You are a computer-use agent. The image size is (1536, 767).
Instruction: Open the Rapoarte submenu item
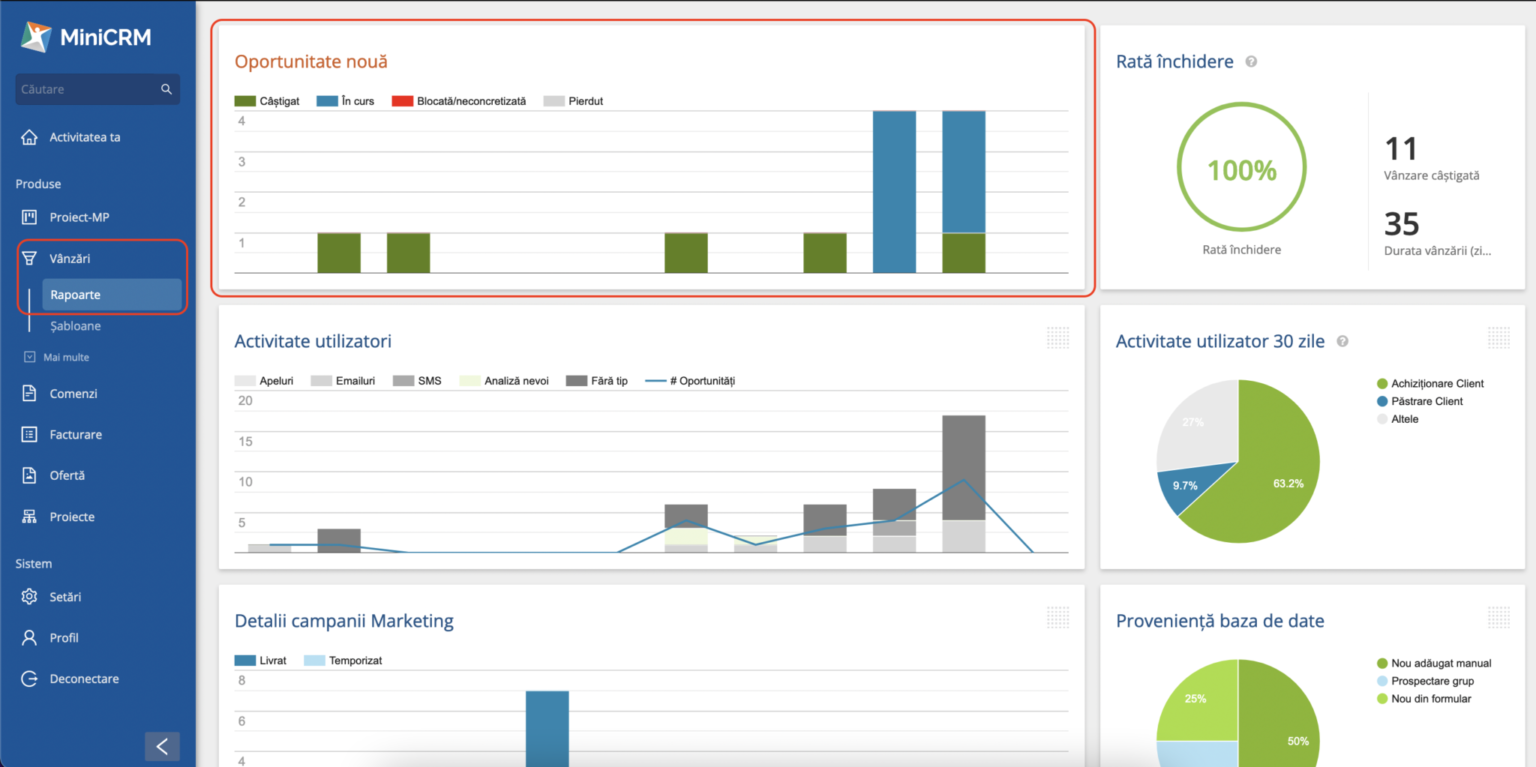pos(75,295)
